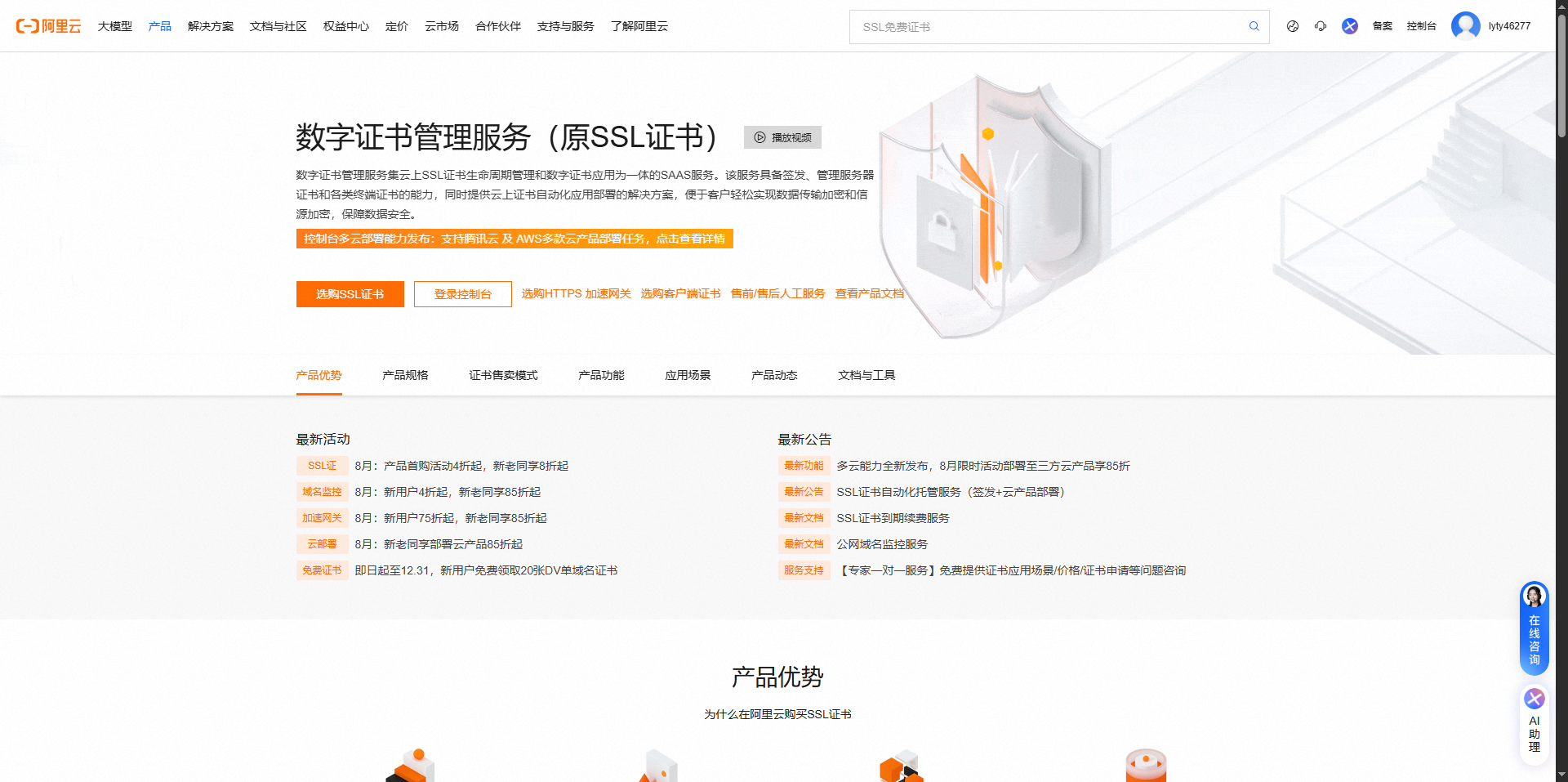
Task: Open the 新用户75折起 gateway activity item
Action: [451, 518]
